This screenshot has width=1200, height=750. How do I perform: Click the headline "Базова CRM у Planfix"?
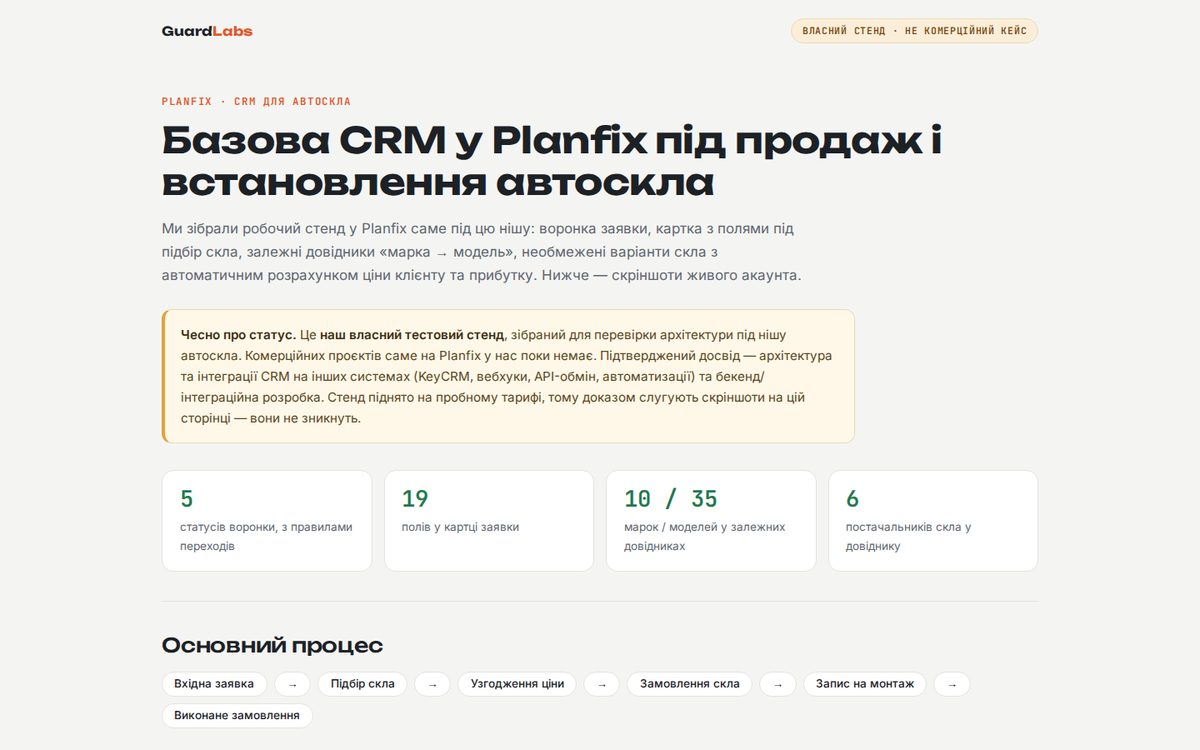point(552,162)
